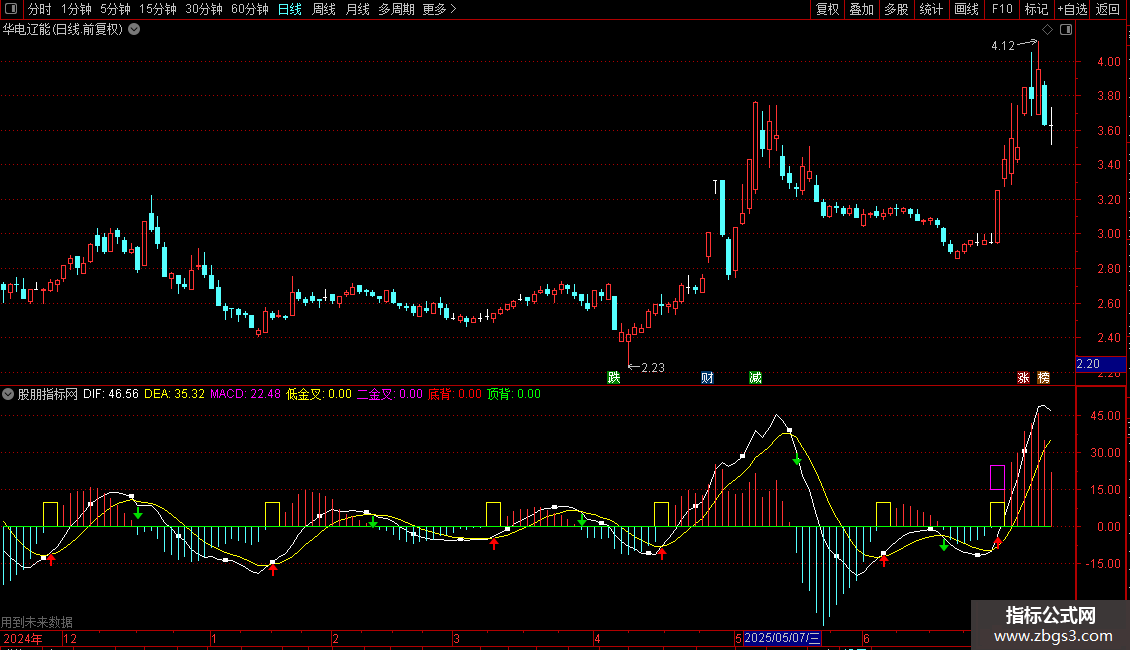Click the blue 财 event marker
This screenshot has height=650, width=1130.
[x=707, y=378]
